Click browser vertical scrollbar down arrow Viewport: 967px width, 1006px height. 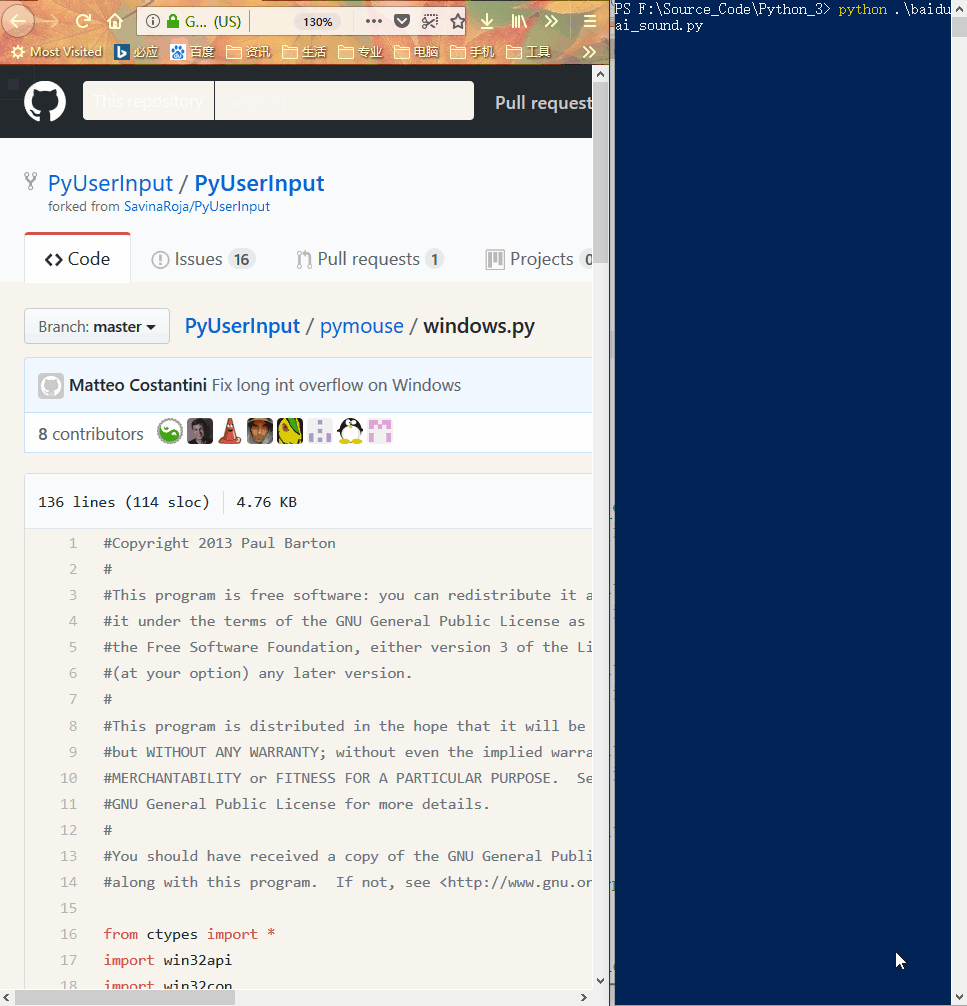click(x=600, y=980)
